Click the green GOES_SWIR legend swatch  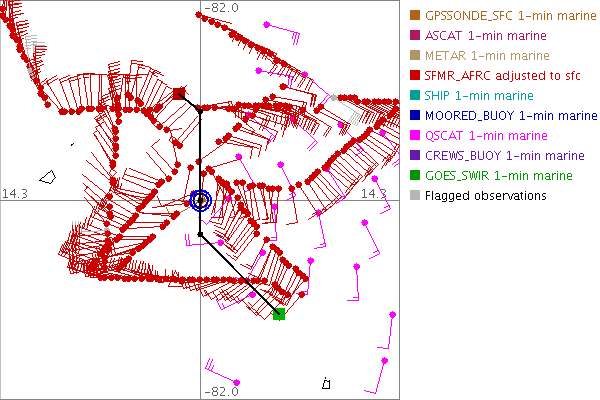click(x=414, y=175)
